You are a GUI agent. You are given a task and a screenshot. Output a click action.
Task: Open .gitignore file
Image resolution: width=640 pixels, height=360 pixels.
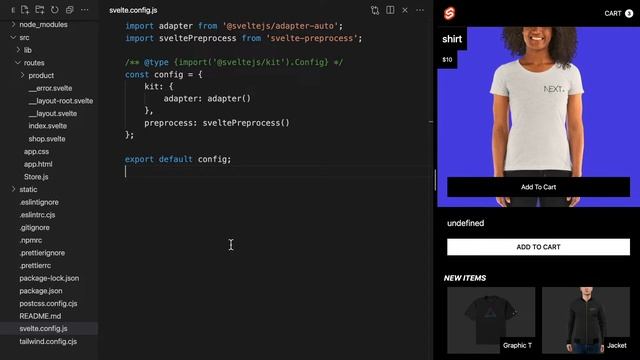tap(34, 227)
